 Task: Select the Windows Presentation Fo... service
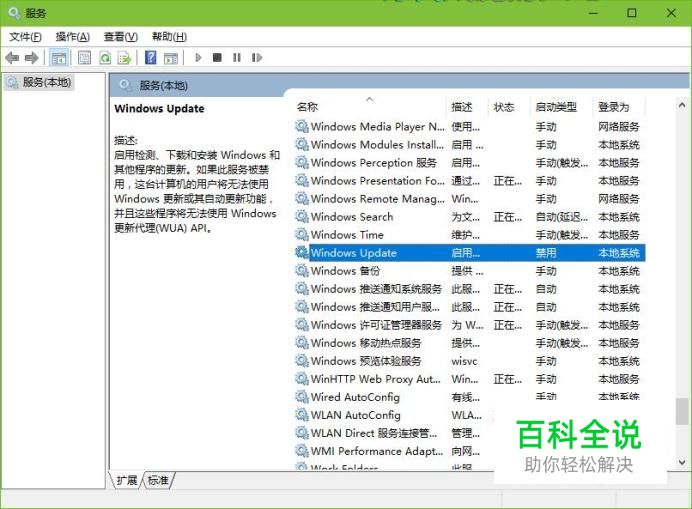coord(377,181)
